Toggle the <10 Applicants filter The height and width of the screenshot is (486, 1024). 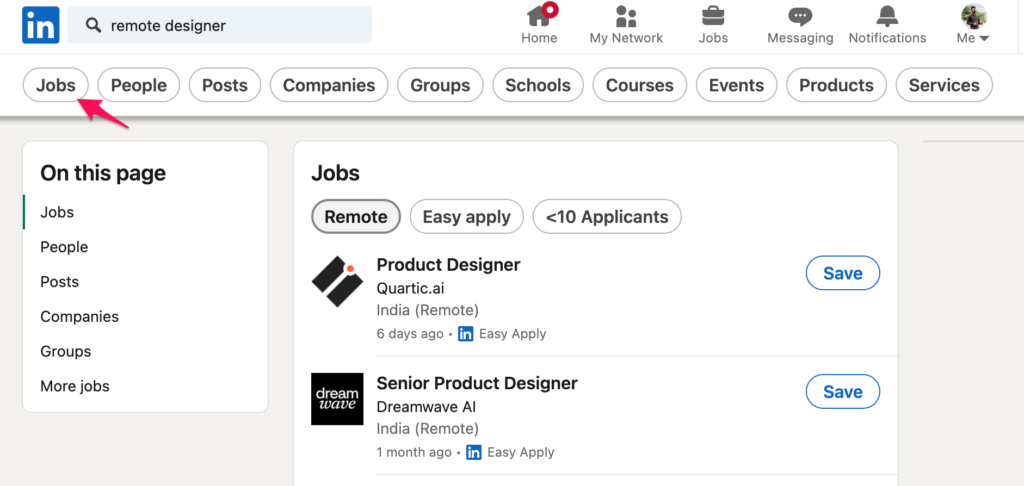pos(607,217)
